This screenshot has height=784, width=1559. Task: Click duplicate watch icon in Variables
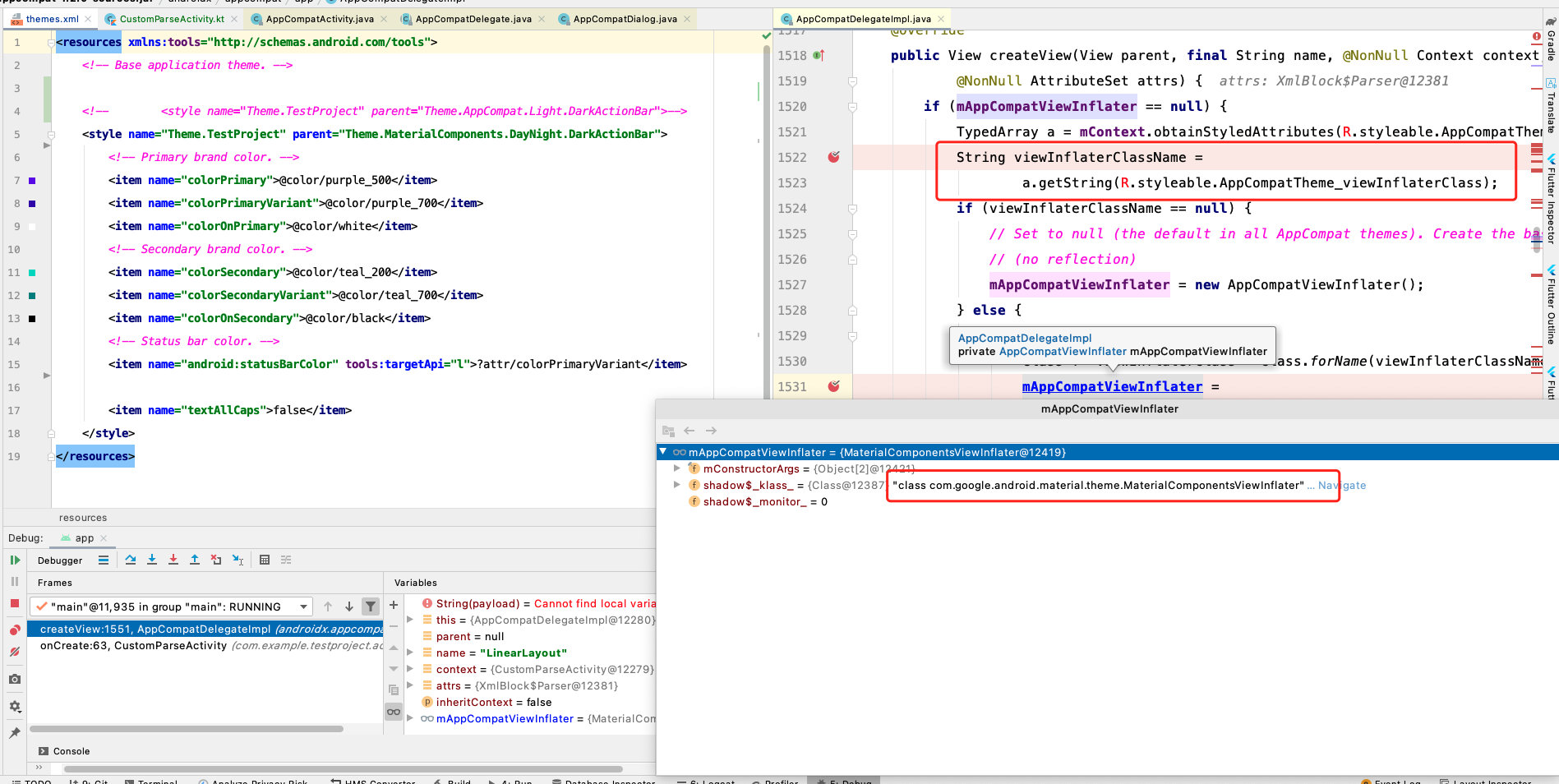pos(394,689)
